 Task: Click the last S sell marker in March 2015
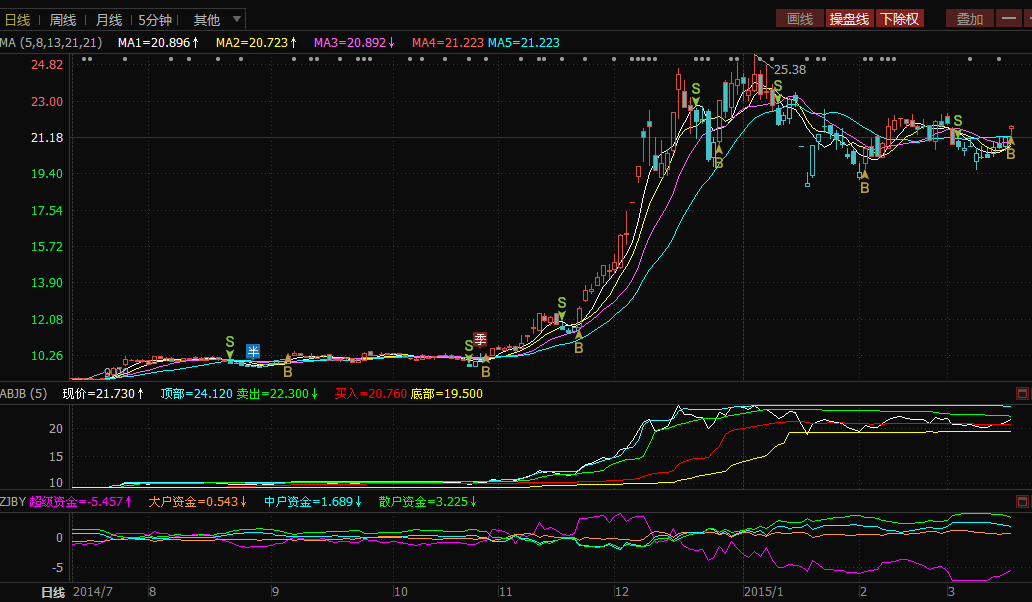point(958,121)
